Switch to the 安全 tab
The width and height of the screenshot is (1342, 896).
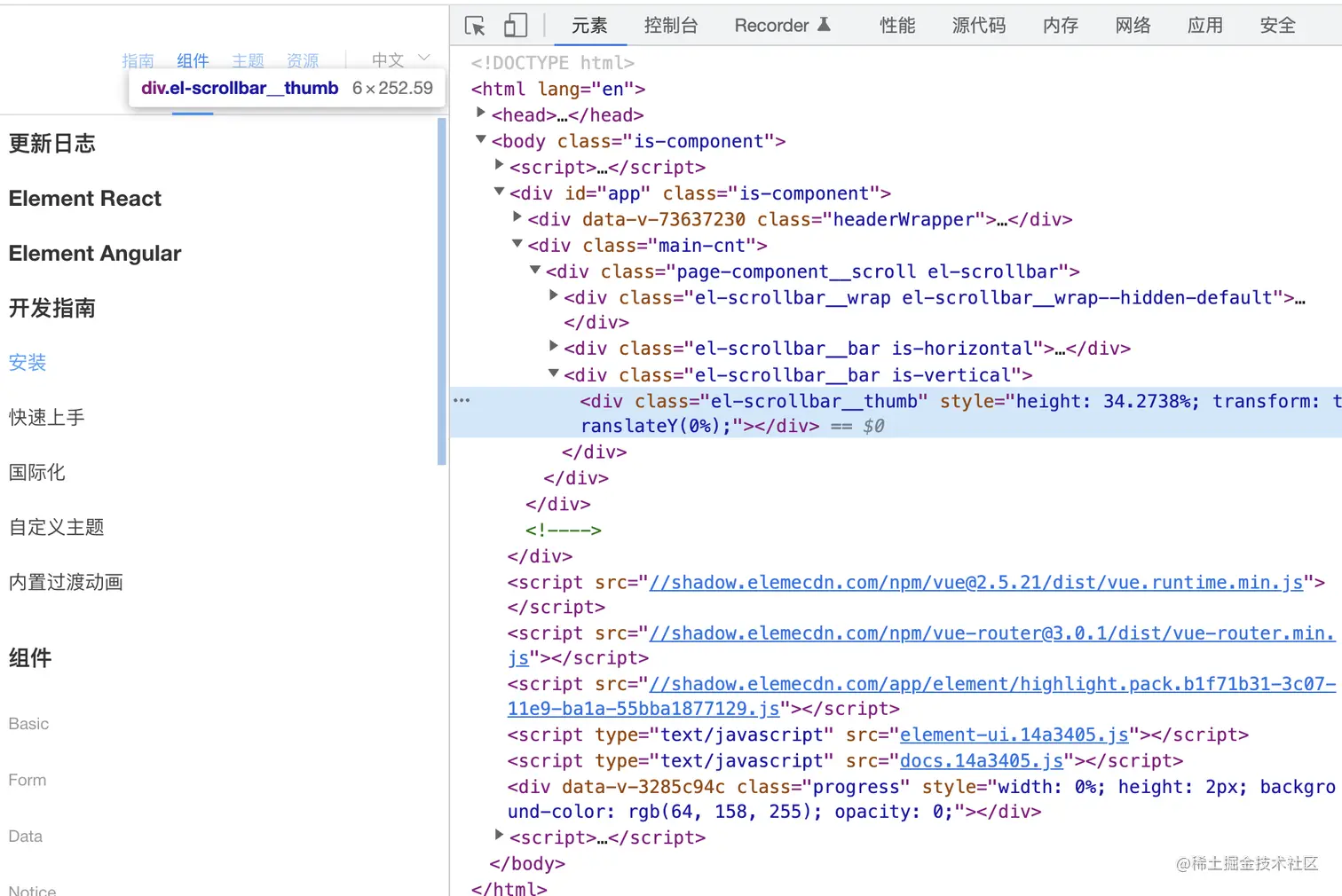(1278, 26)
